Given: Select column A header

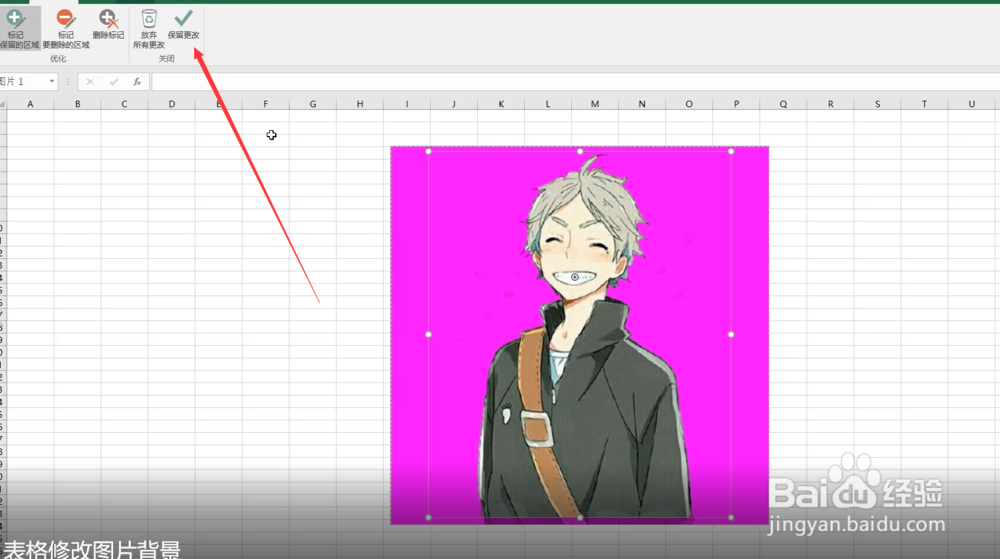Looking at the screenshot, I should pyautogui.click(x=30, y=104).
